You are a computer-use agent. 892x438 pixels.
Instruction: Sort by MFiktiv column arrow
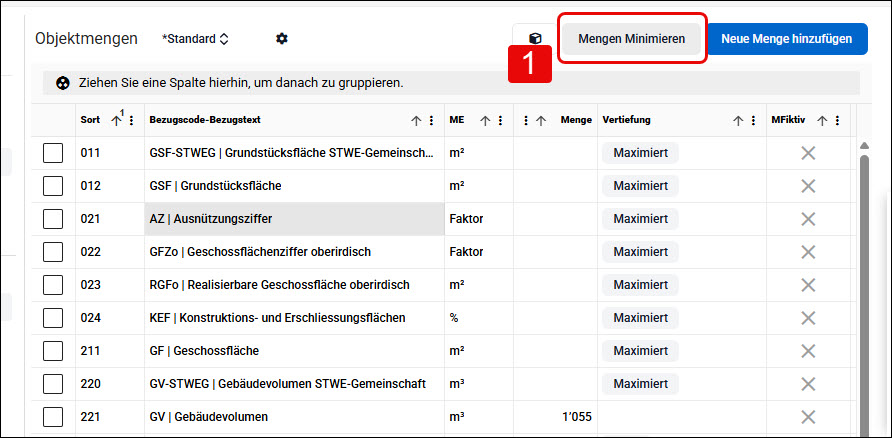(821, 121)
